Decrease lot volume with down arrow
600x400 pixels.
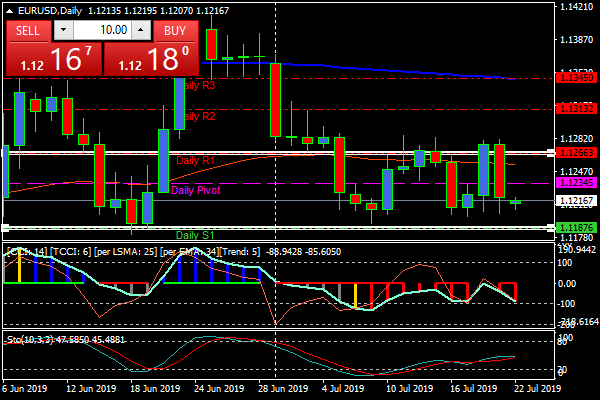pyautogui.click(x=64, y=30)
